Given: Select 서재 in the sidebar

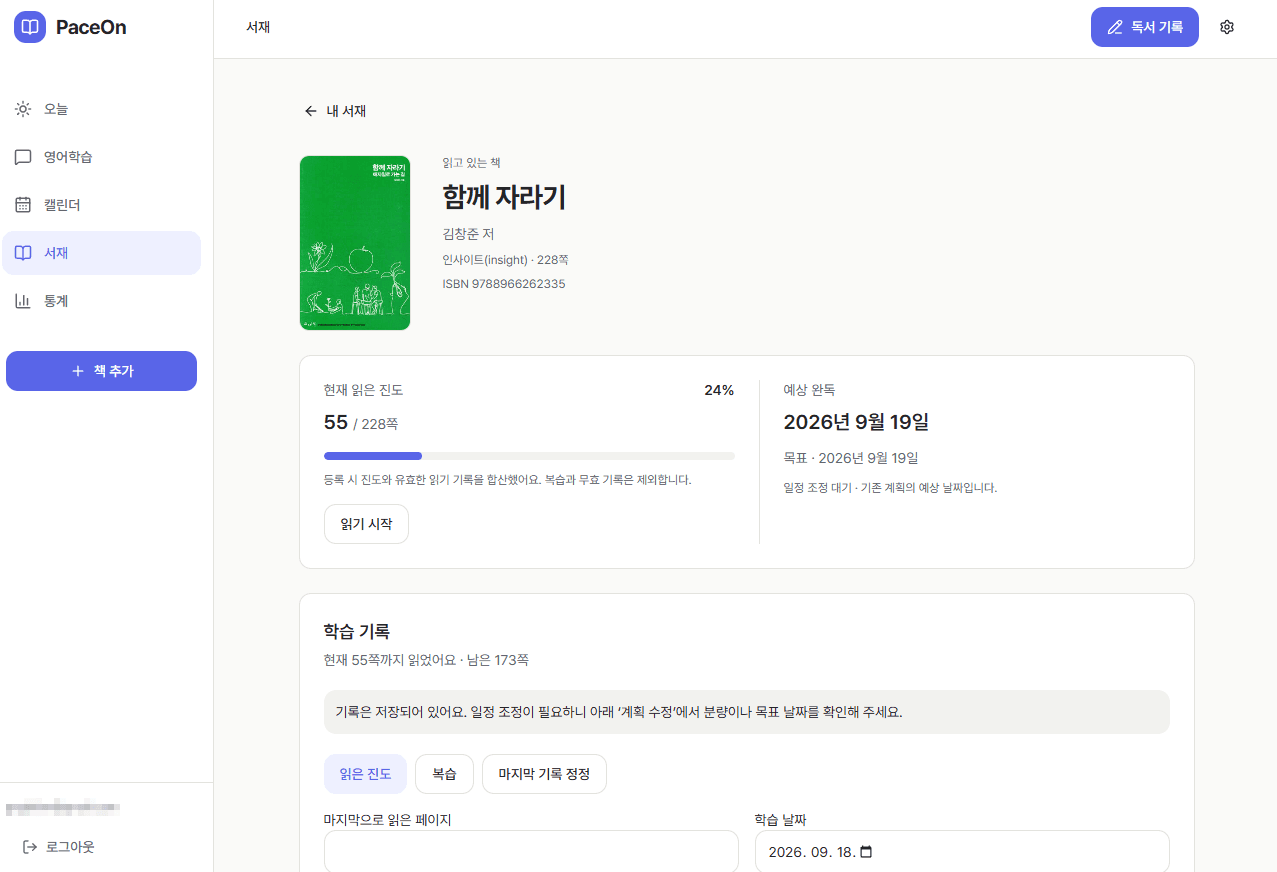Looking at the screenshot, I should click(101, 253).
